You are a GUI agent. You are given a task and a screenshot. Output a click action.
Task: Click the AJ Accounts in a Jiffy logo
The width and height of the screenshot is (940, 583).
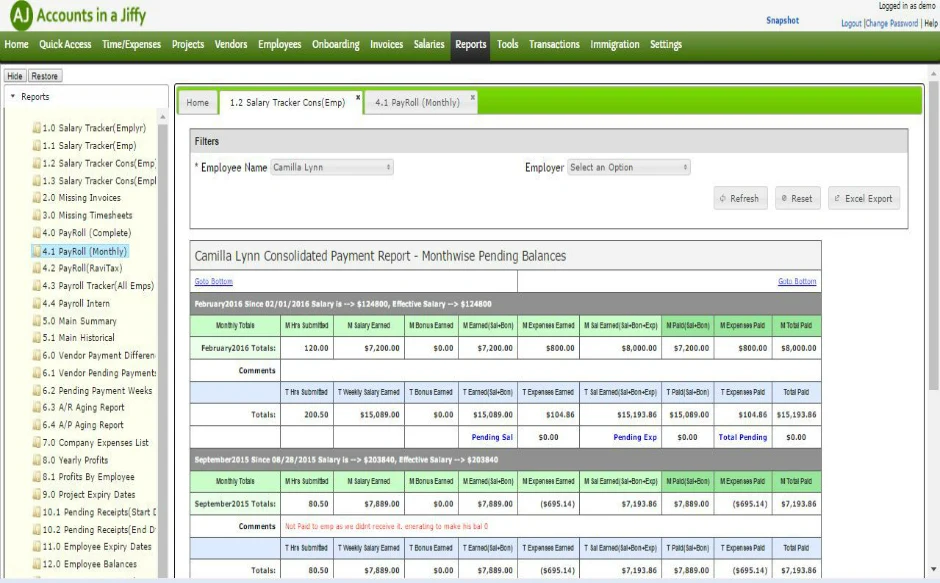(78, 15)
